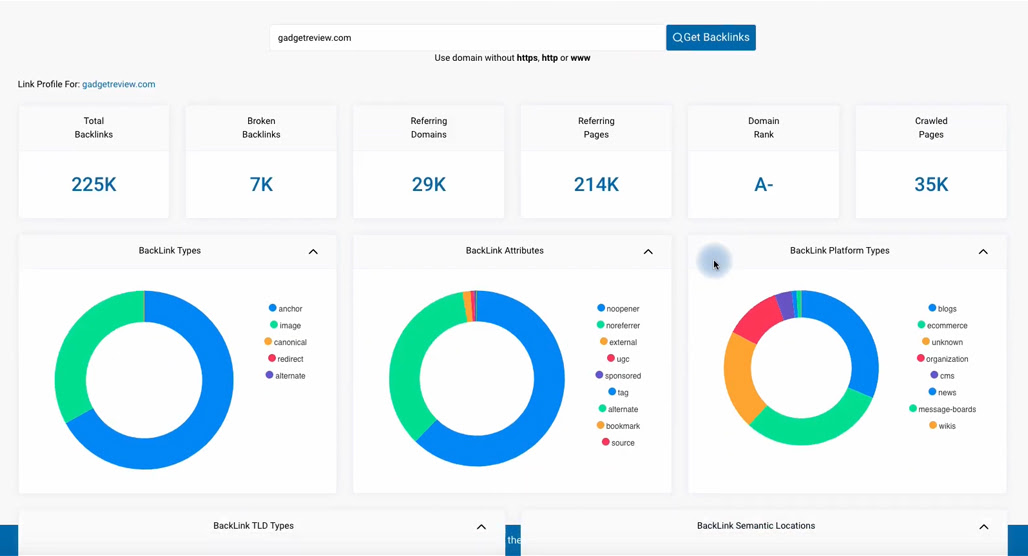Toggle the bookmark legend item

click(618, 426)
